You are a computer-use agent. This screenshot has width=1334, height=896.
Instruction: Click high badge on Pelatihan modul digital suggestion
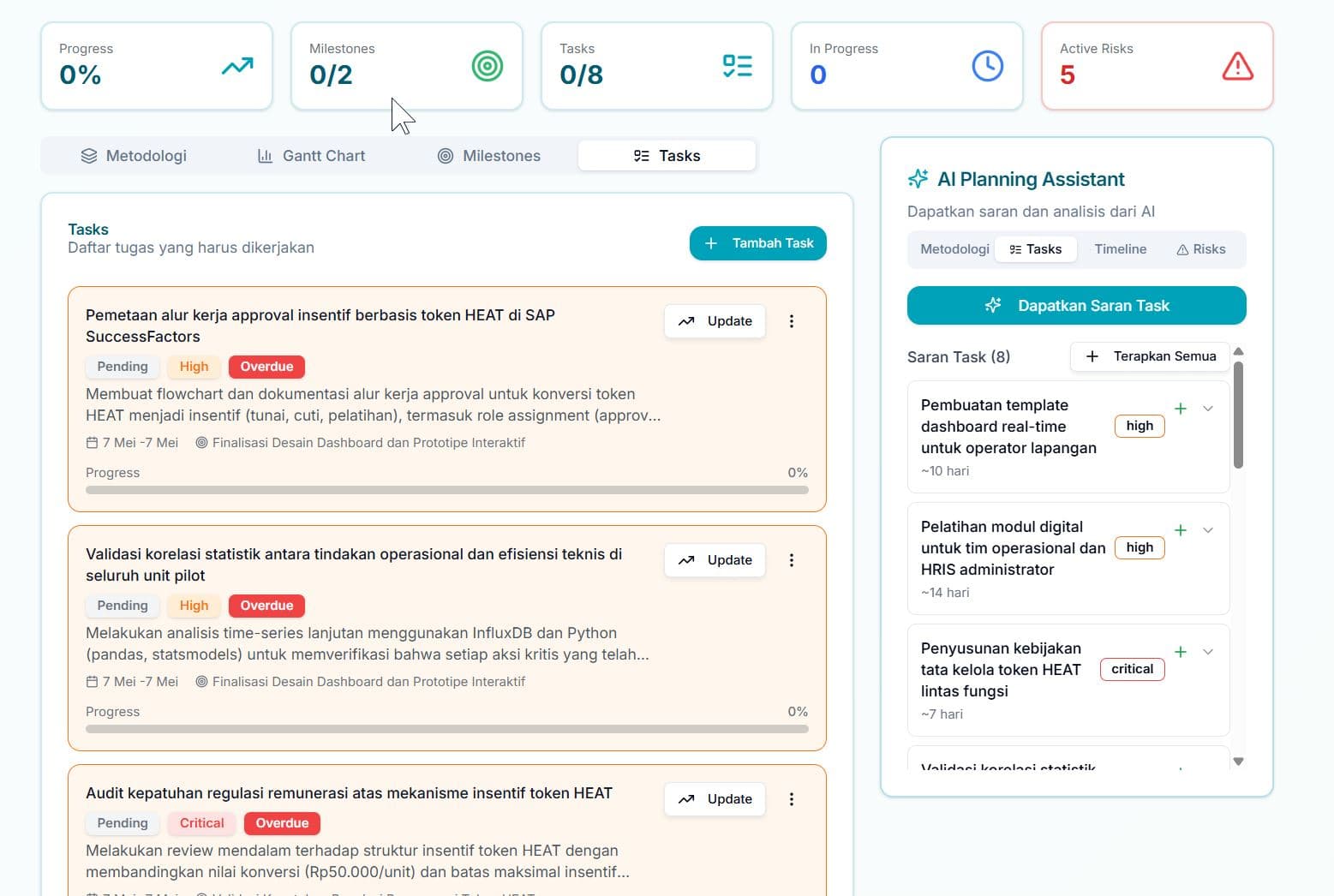(1140, 547)
